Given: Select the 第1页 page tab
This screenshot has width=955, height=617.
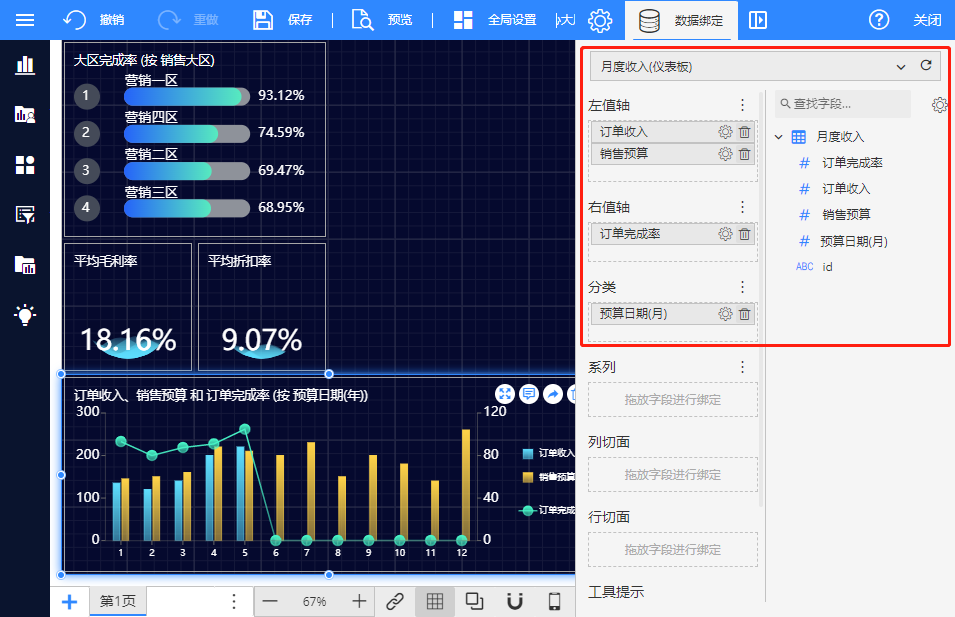Looking at the screenshot, I should tap(117, 601).
